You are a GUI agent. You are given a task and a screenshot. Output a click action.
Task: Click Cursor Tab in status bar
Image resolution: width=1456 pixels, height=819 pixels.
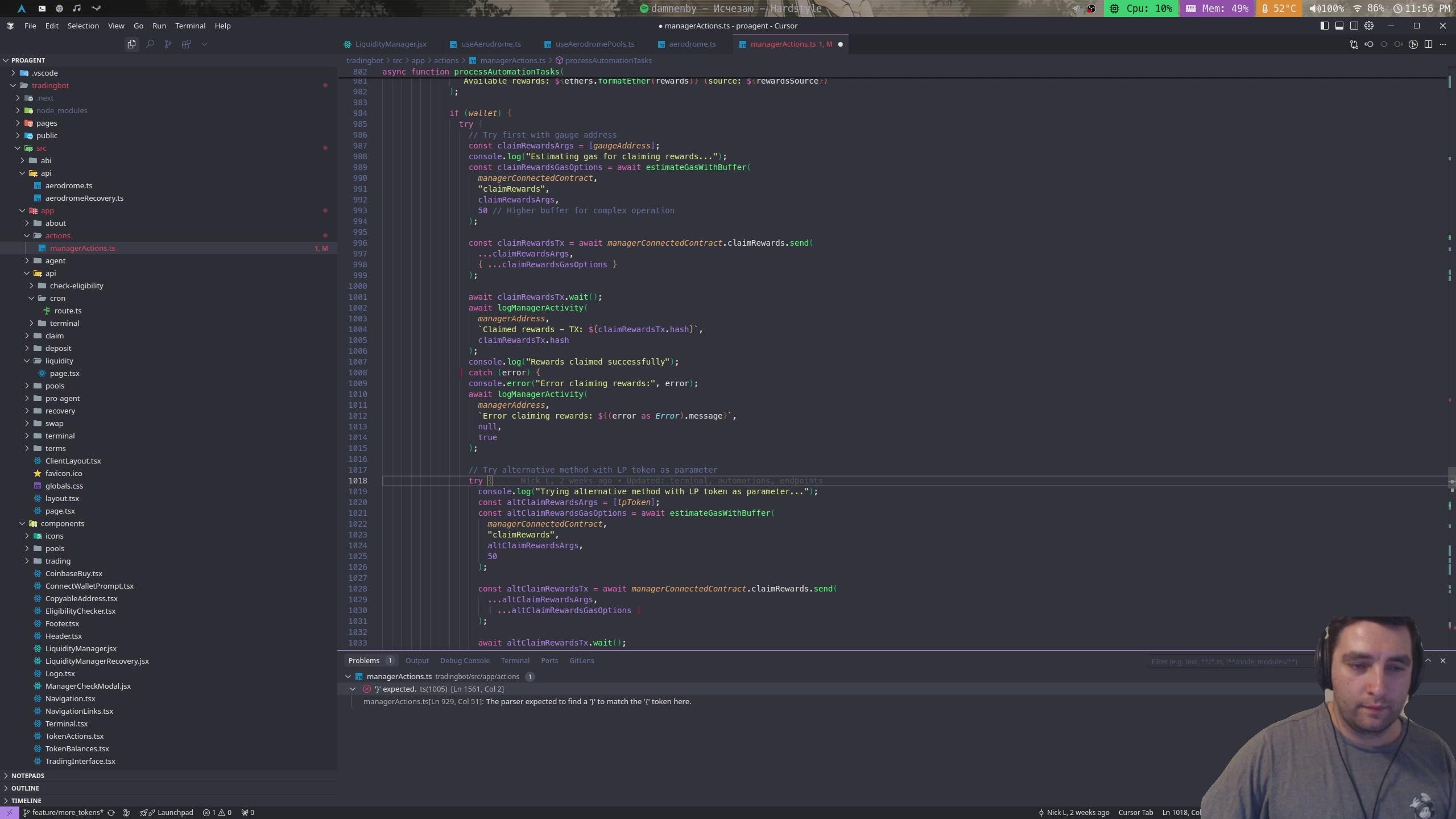[1135, 812]
